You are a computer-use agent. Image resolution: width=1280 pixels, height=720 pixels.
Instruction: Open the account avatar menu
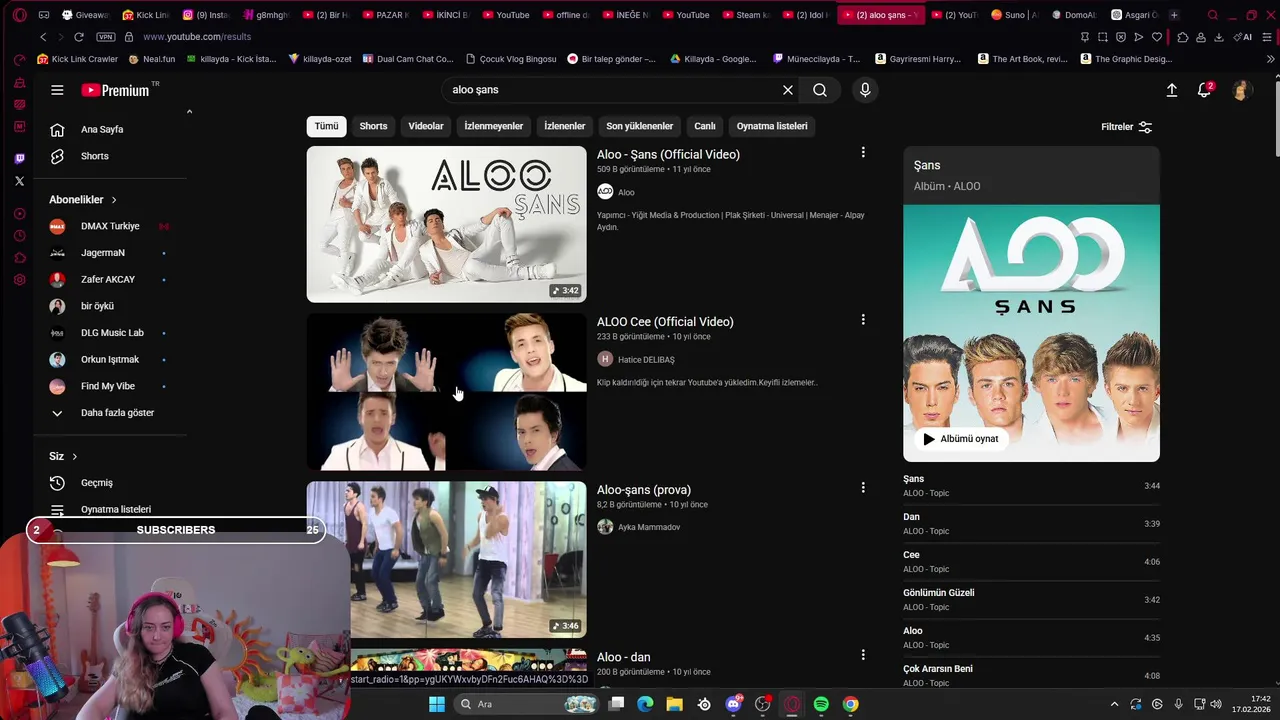coord(1241,90)
